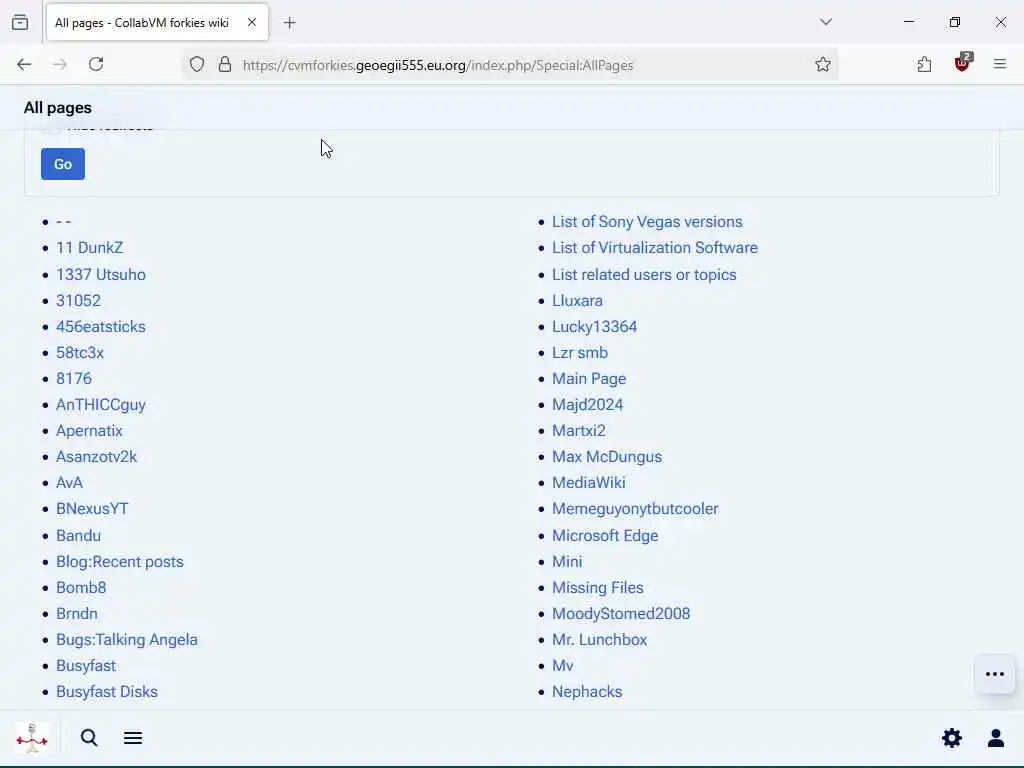Open the Busyfast page link
Viewport: 1024px width, 768px height.
tap(86, 665)
